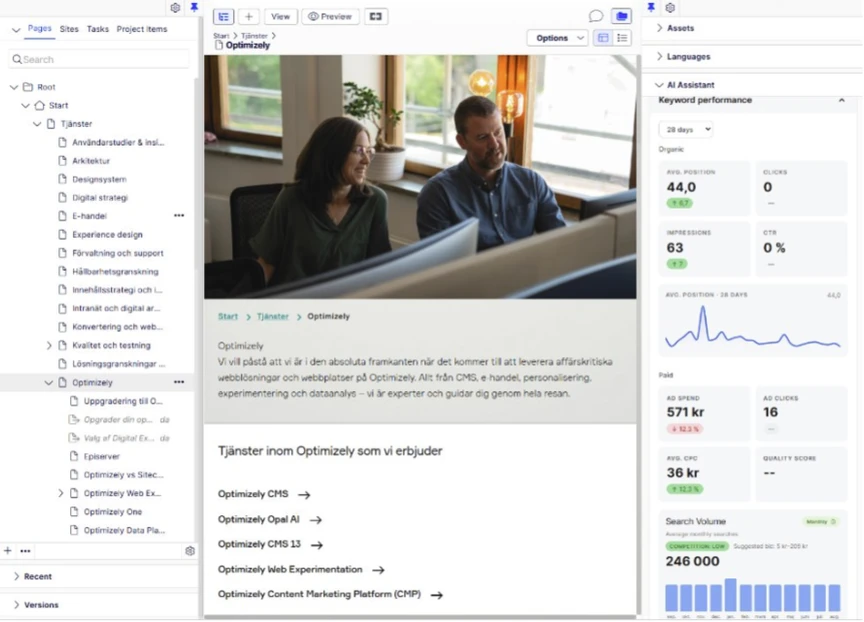Unpin the left navigation pane
Viewport: 864px width, 622px height.
(x=194, y=8)
